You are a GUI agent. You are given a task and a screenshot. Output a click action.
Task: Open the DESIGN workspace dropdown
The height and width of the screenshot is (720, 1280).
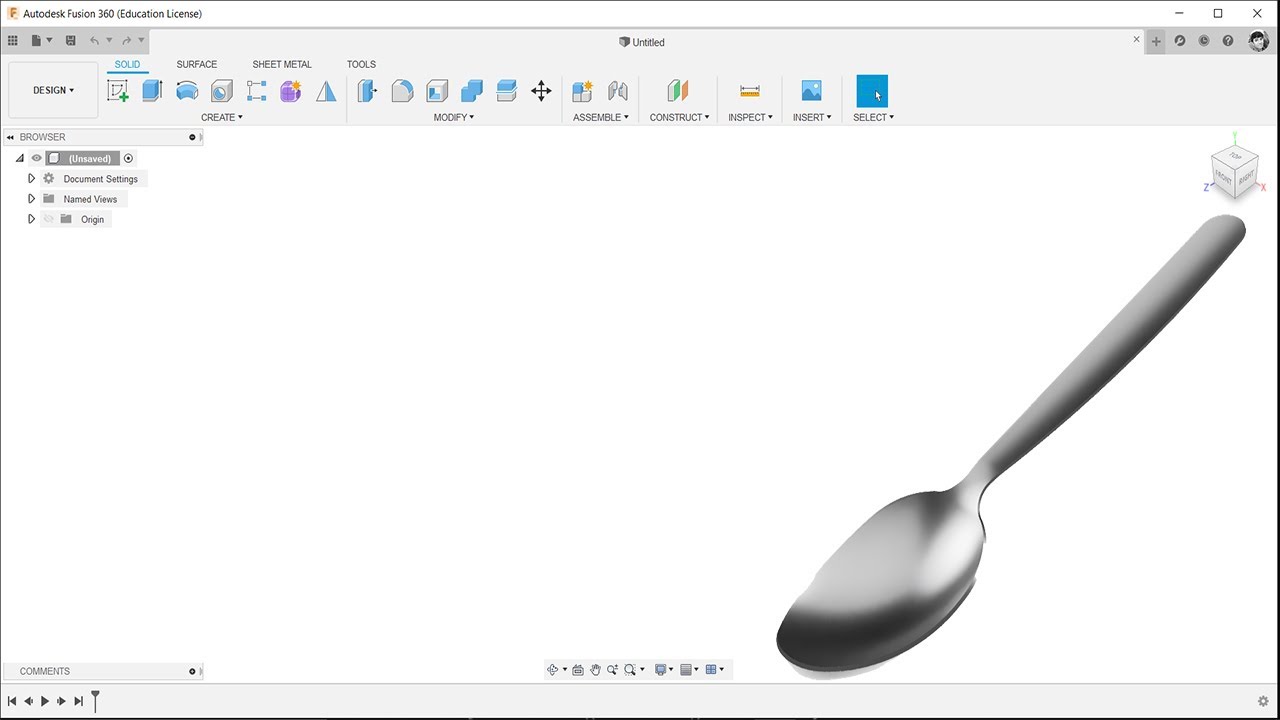coord(53,90)
